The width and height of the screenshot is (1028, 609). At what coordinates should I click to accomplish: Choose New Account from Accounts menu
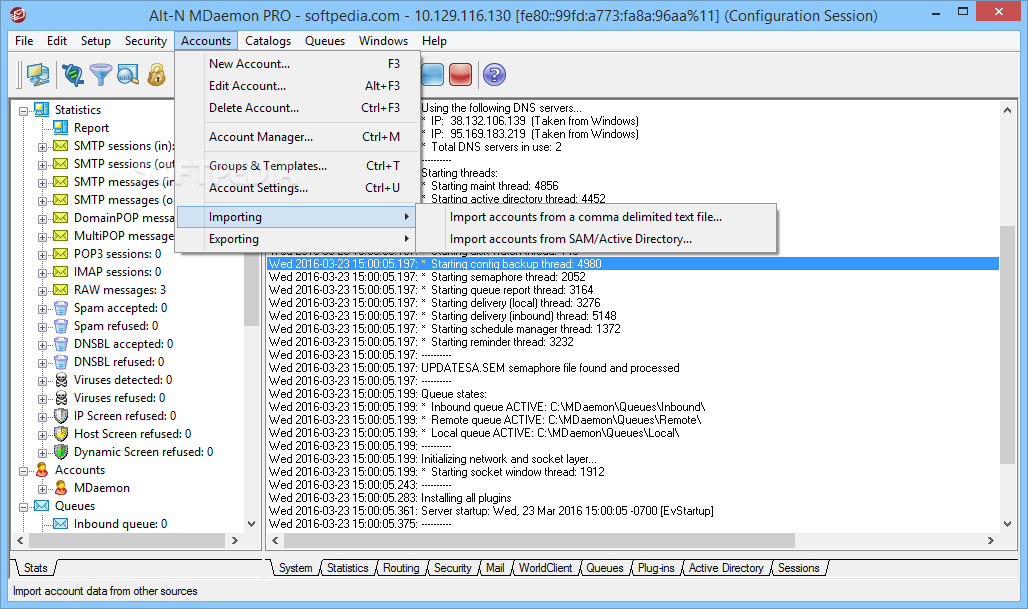(x=298, y=64)
